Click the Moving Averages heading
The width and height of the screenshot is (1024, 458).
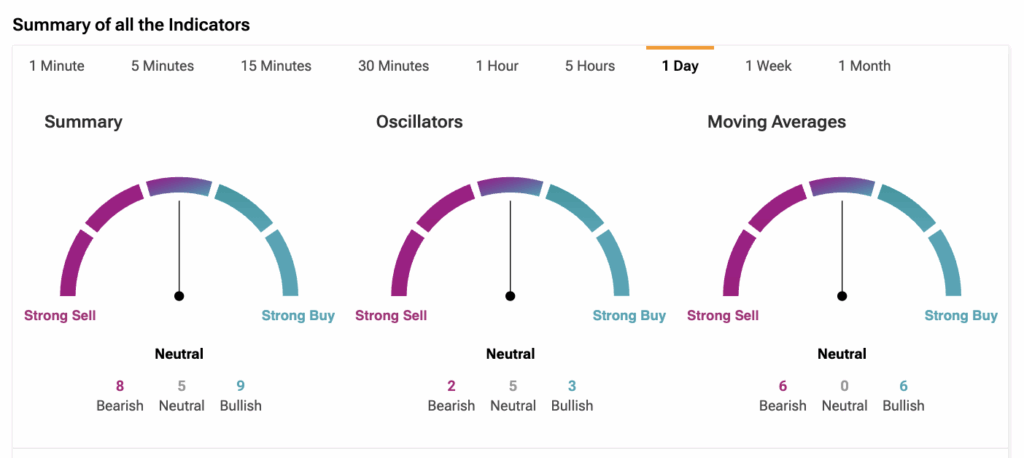pyautogui.click(x=776, y=122)
